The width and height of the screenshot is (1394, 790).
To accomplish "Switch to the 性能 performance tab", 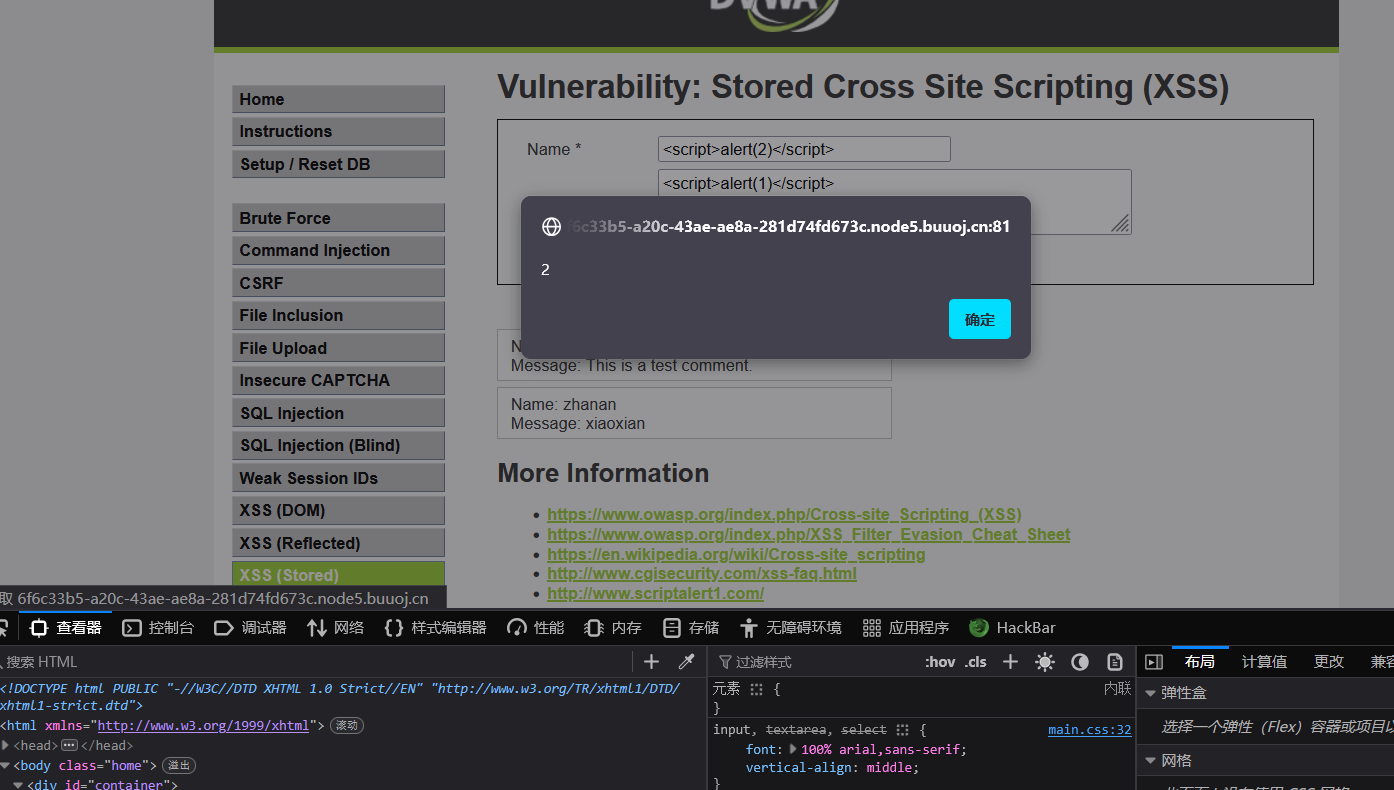I will click(x=536, y=628).
